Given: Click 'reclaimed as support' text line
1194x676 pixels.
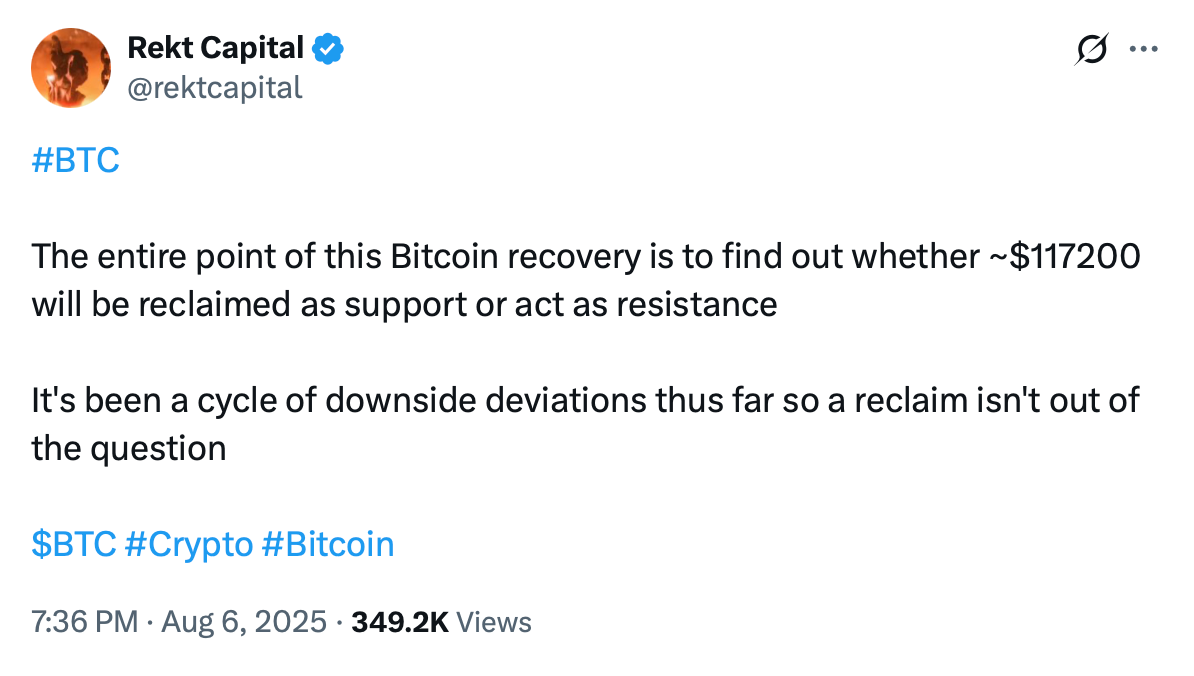Looking at the screenshot, I should pyautogui.click(x=404, y=305).
